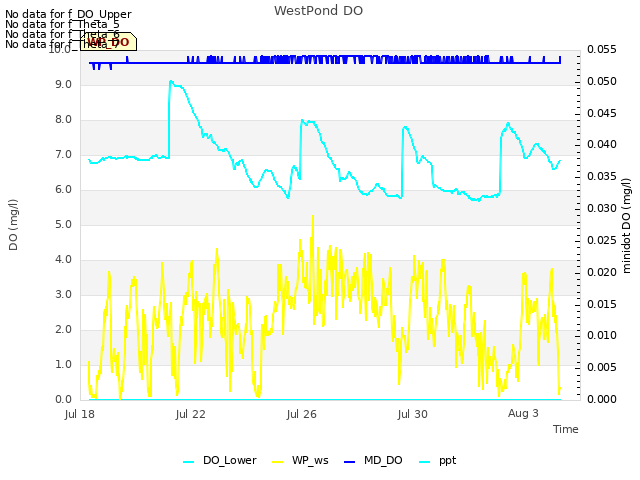Click the 0.055 right axis tick label
Viewport: 640px width, 480px height.
pos(602,49)
